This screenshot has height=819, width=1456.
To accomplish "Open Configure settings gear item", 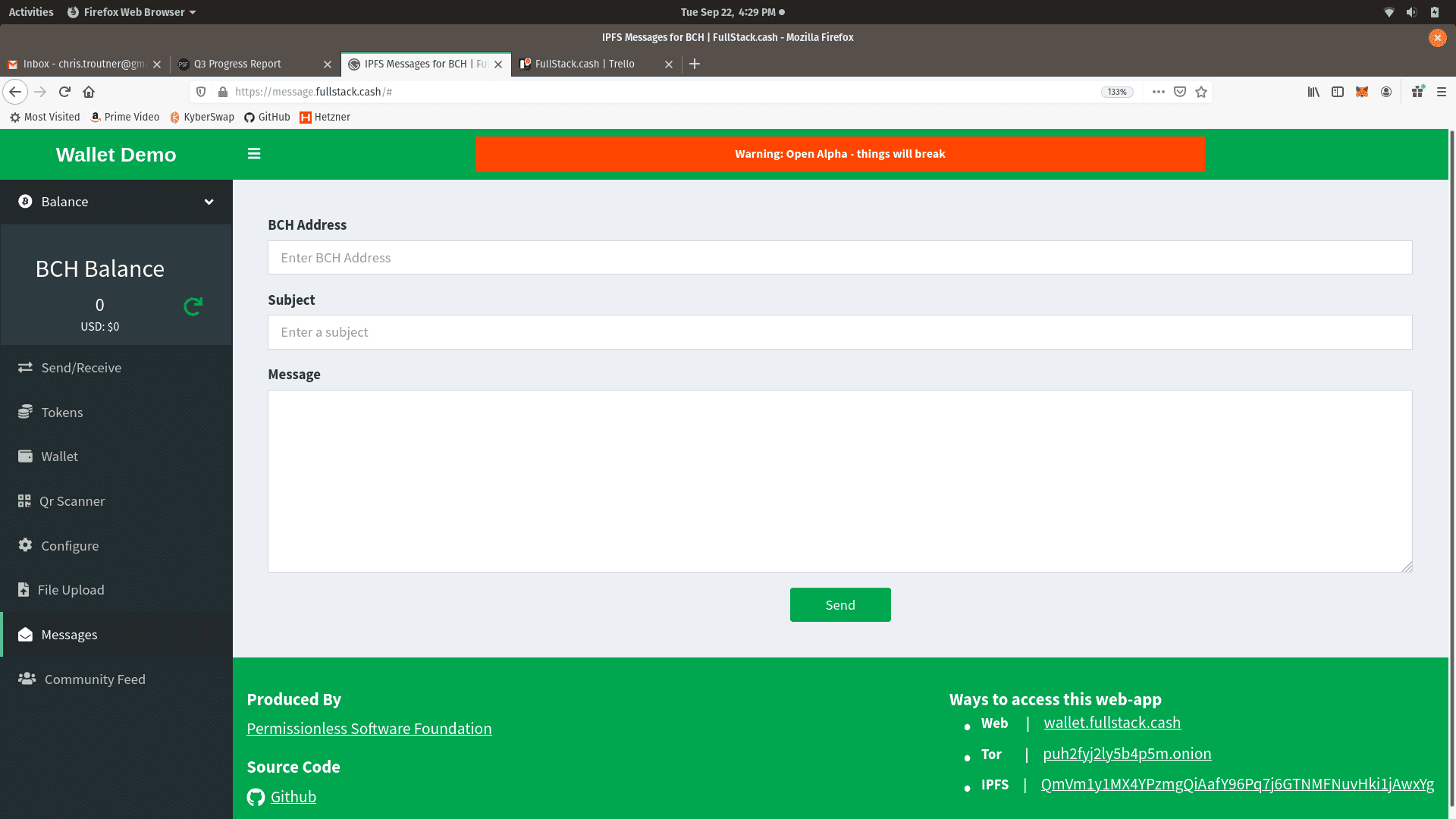I will point(70,546).
